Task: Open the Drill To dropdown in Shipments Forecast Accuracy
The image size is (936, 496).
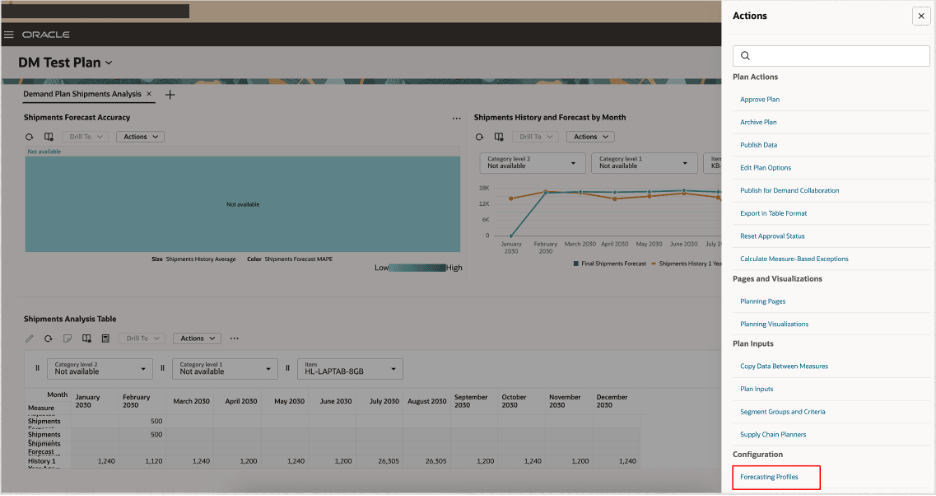Action: click(x=85, y=137)
